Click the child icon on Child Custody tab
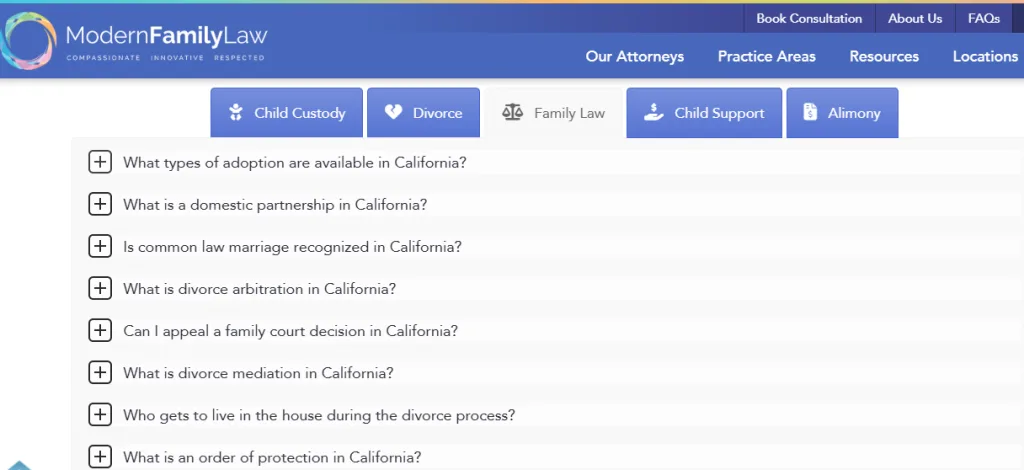 click(x=236, y=113)
